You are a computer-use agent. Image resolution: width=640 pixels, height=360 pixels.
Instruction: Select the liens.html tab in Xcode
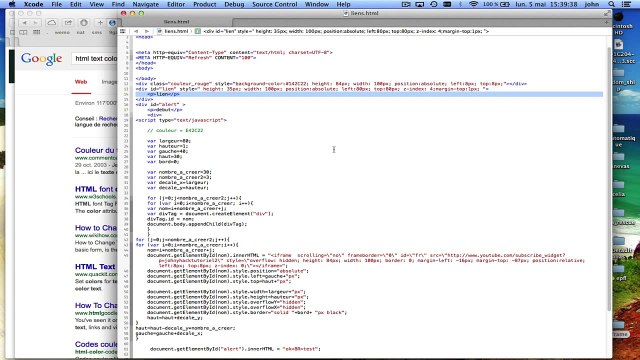pos(176,22)
